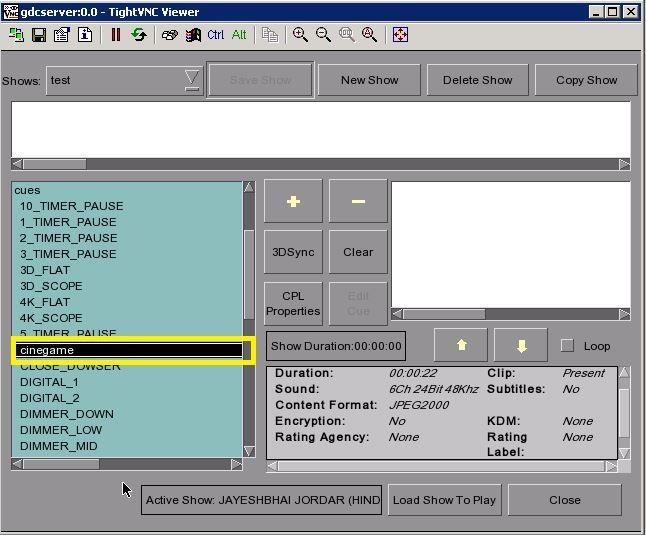Click the cues list scroll-up arrow
Screen dimensions: 646x535
point(249,187)
